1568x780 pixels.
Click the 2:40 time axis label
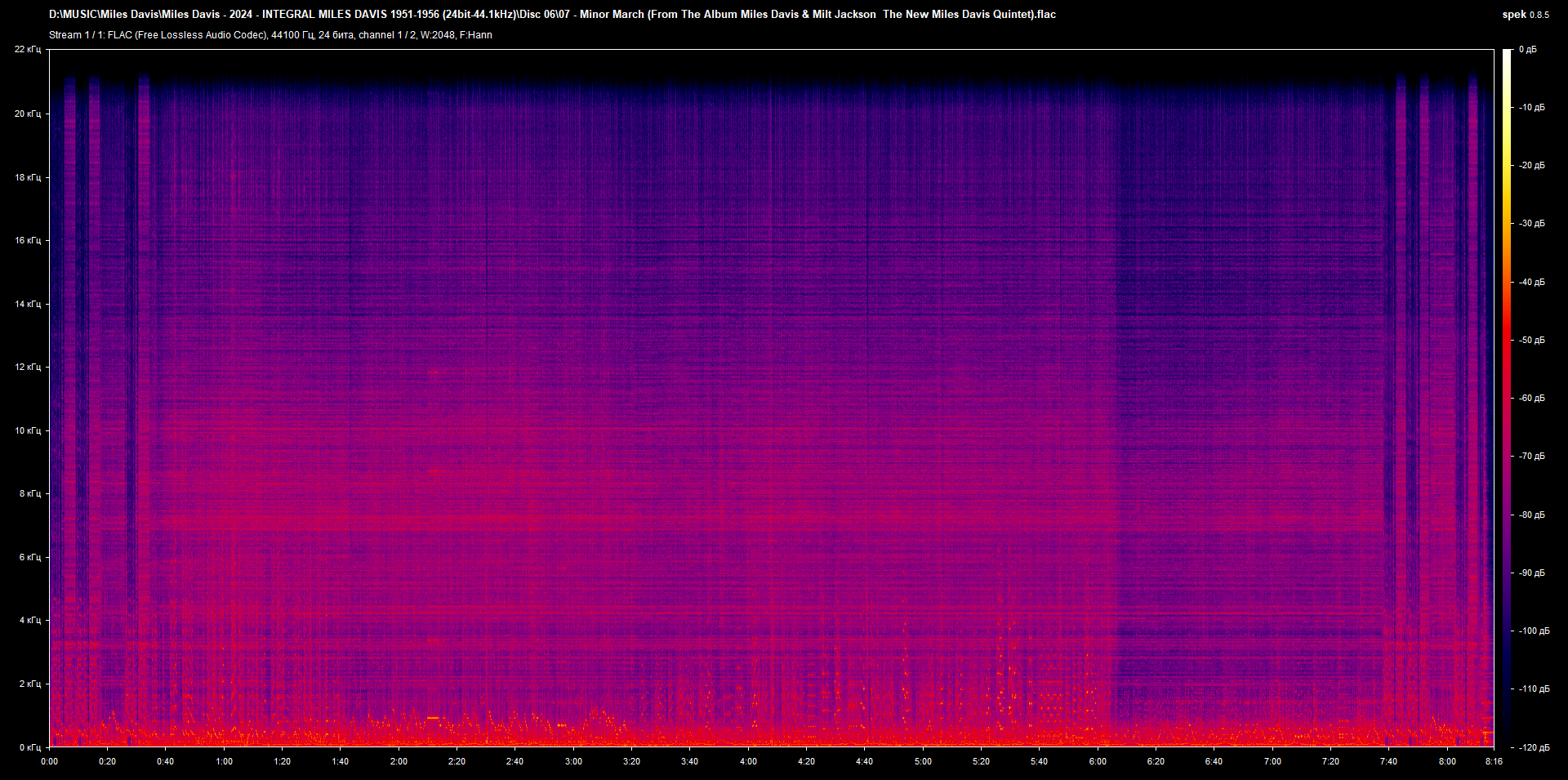pyautogui.click(x=515, y=761)
